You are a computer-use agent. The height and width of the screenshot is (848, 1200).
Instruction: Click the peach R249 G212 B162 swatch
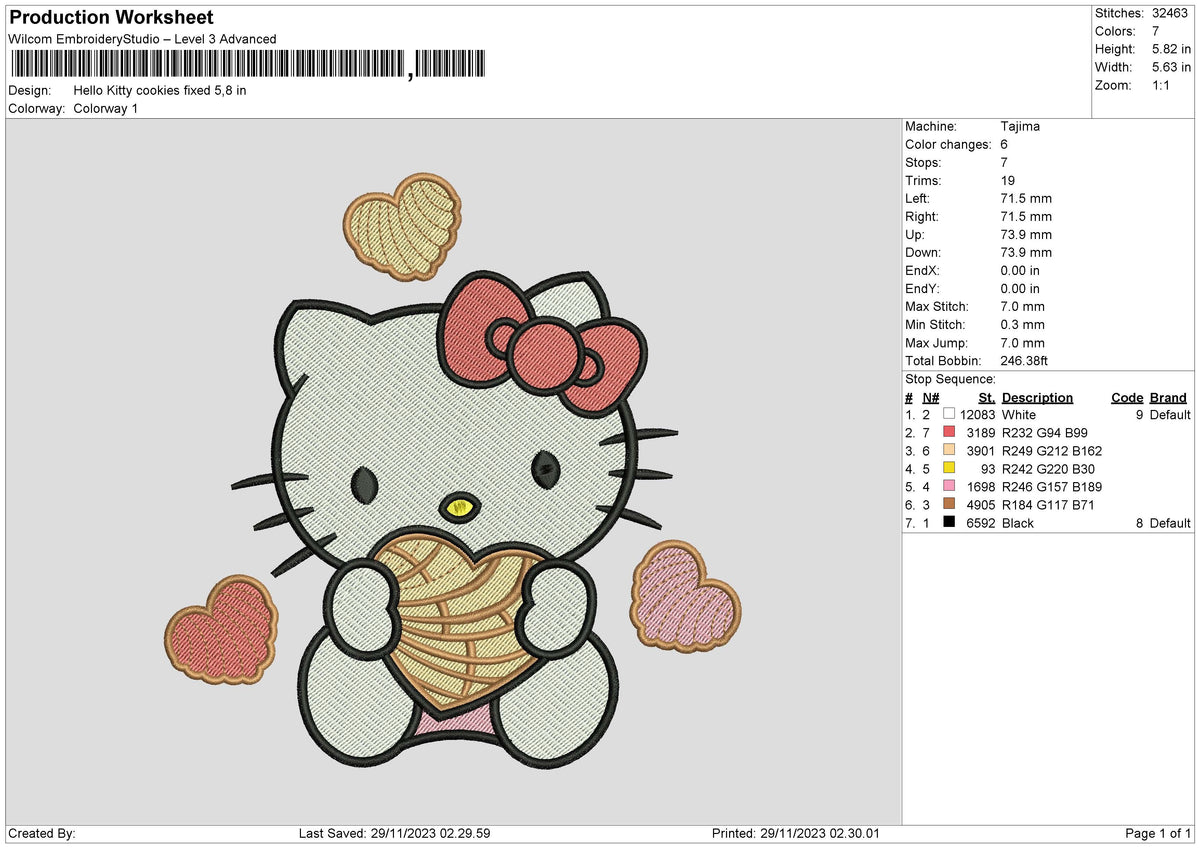[x=949, y=450]
